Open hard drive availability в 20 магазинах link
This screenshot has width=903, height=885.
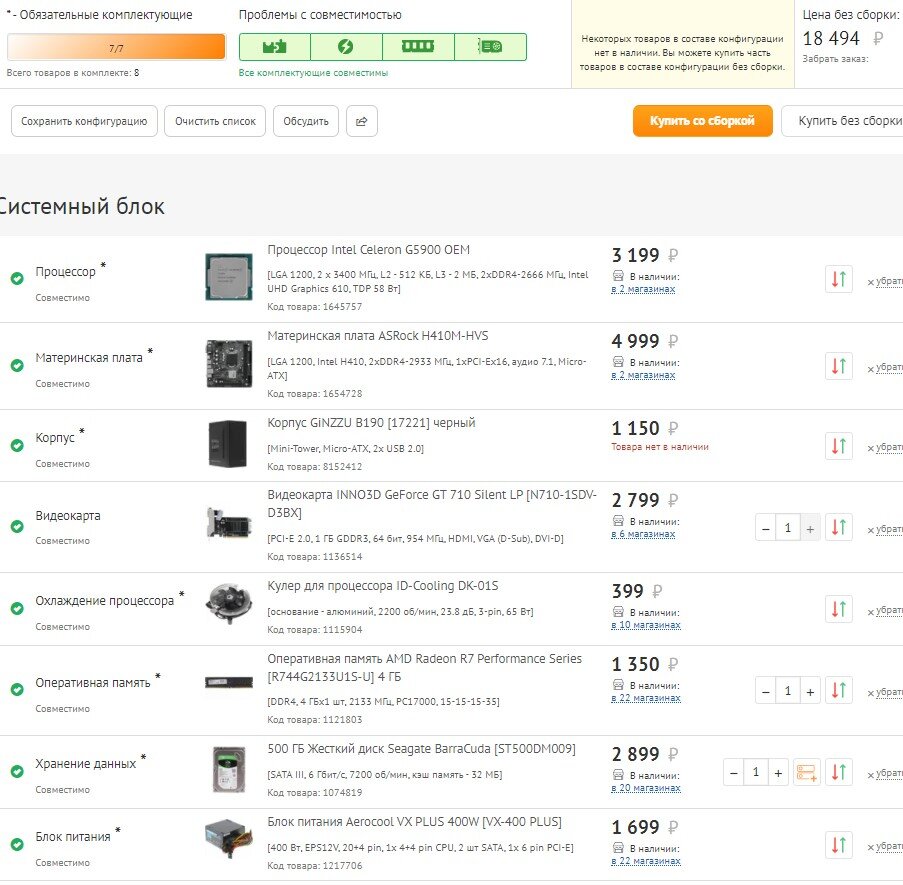[646, 788]
